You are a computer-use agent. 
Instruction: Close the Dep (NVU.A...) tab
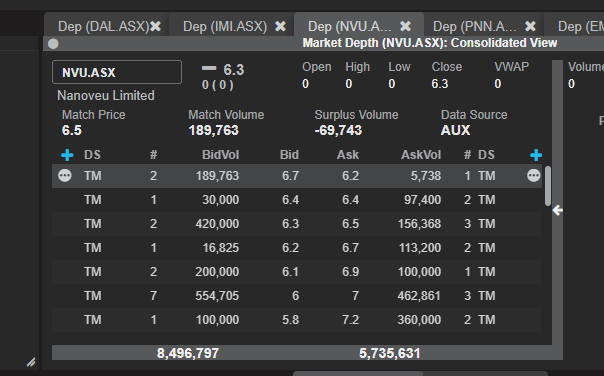tap(405, 26)
